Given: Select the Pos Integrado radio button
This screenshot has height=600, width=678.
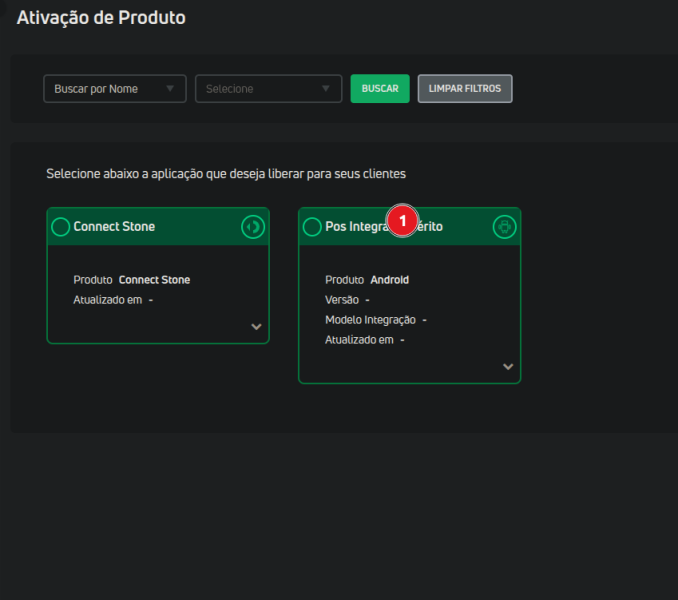Looking at the screenshot, I should (312, 227).
